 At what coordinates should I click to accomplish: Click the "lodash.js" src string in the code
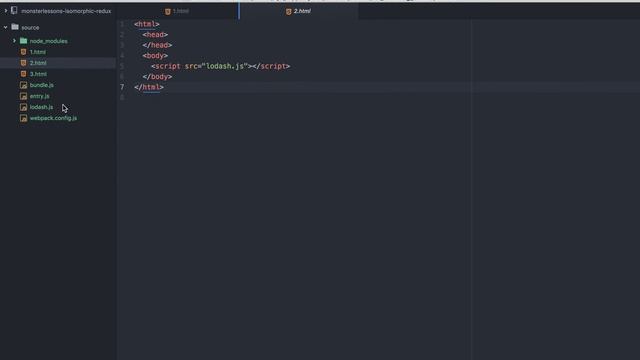[x=225, y=66]
